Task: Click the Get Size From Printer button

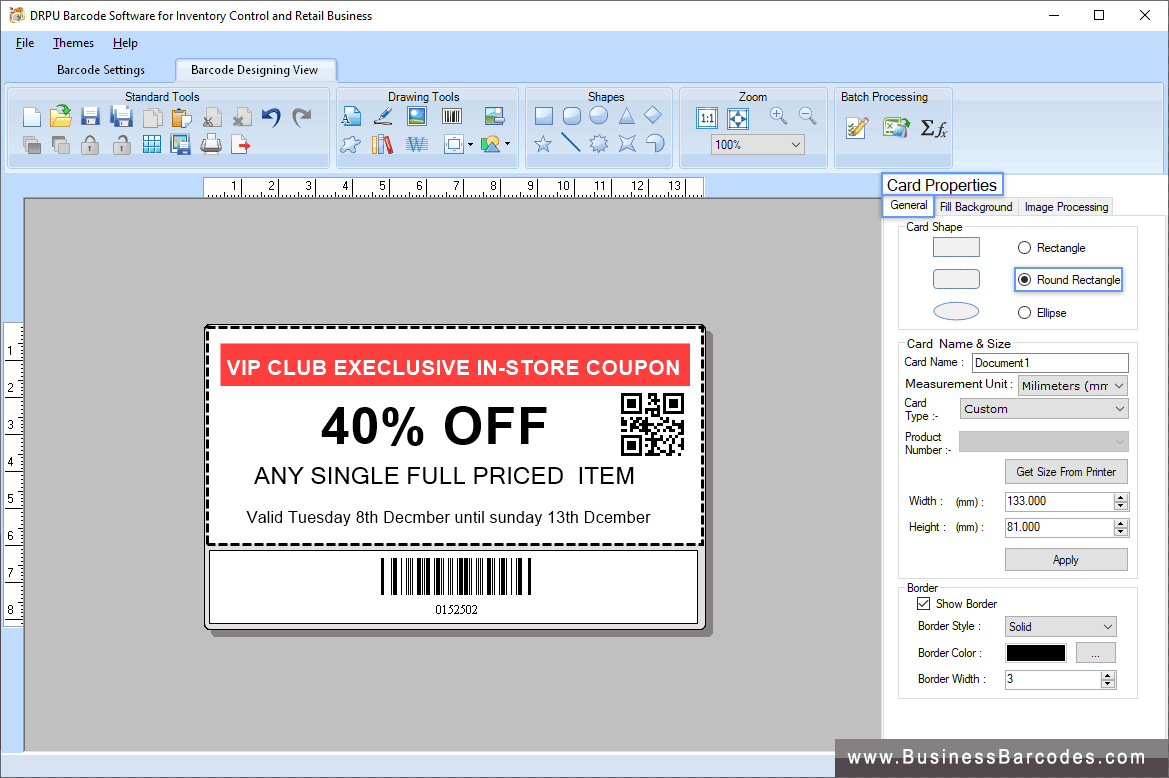Action: (1066, 471)
